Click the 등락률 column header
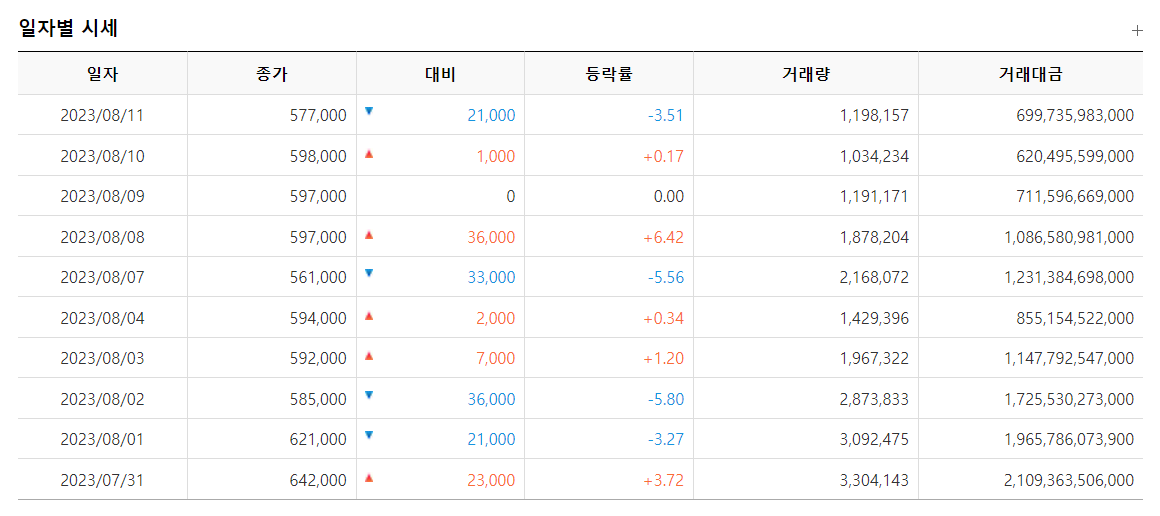1160x516 pixels. tap(609, 73)
